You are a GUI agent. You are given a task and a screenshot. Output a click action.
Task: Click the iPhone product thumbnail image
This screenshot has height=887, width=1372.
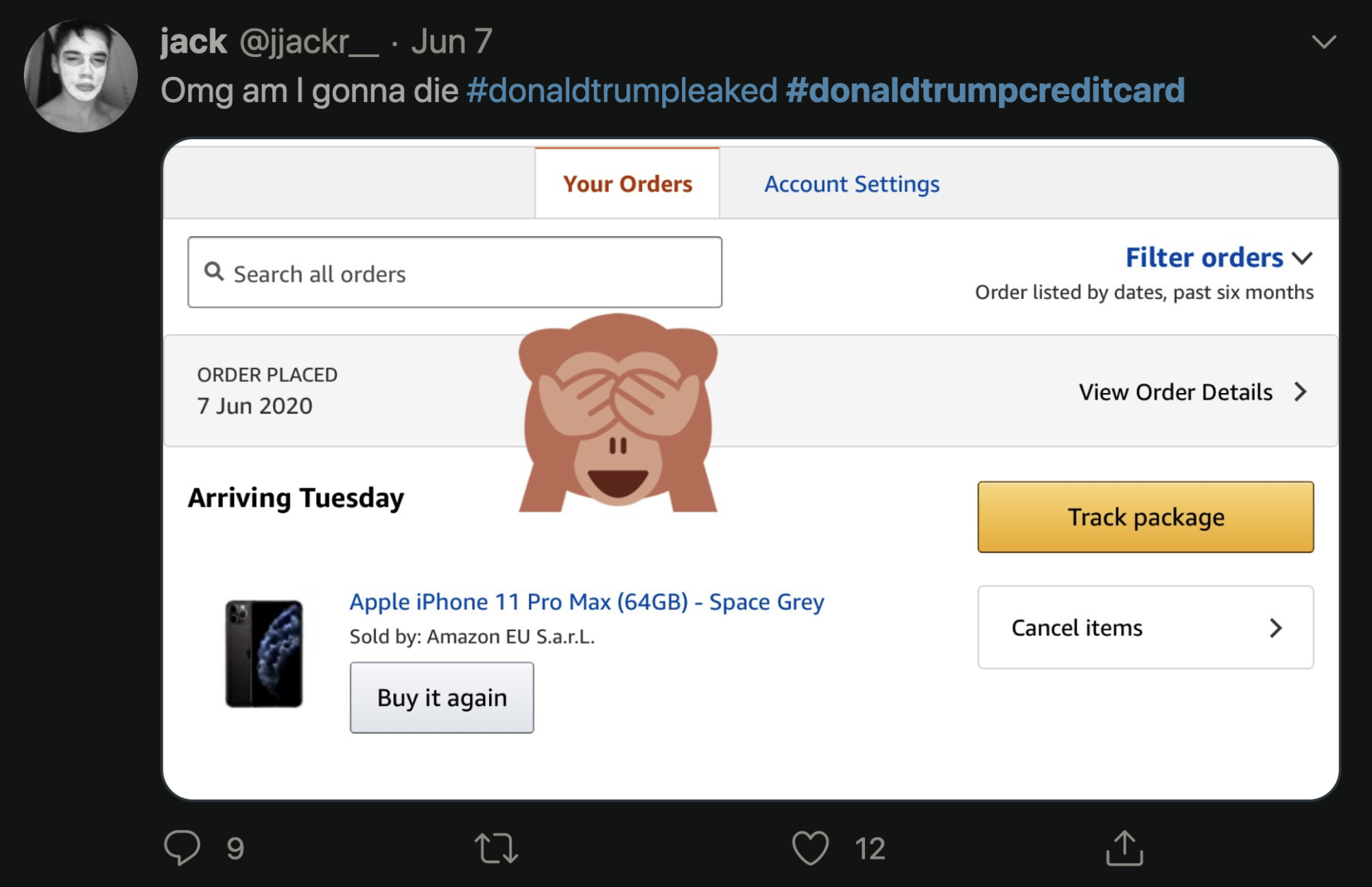264,653
